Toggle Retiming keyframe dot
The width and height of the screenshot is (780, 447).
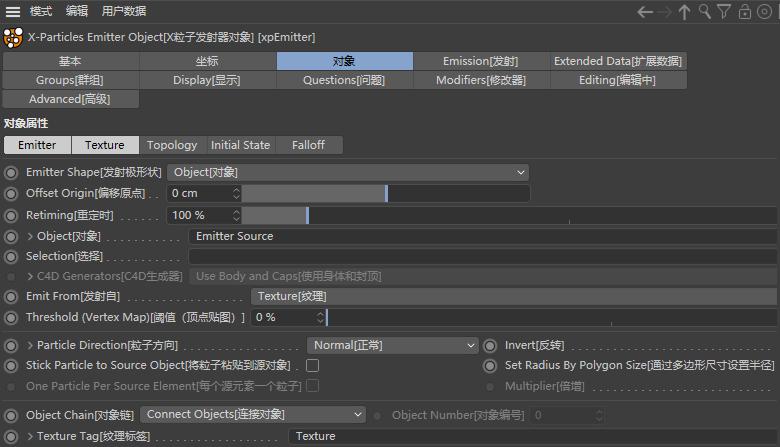[x=11, y=216]
